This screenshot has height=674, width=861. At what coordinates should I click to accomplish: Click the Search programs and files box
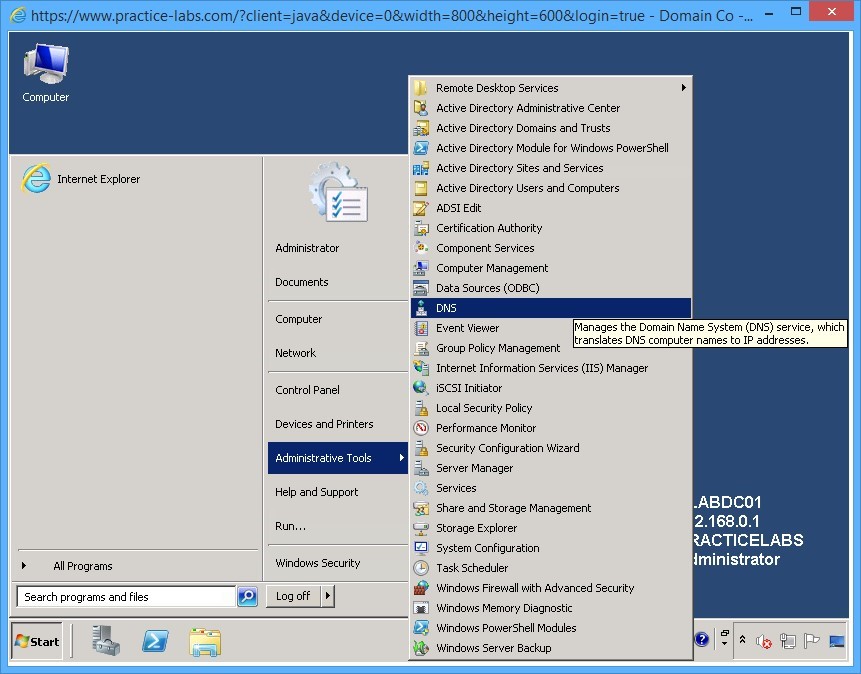click(x=125, y=595)
